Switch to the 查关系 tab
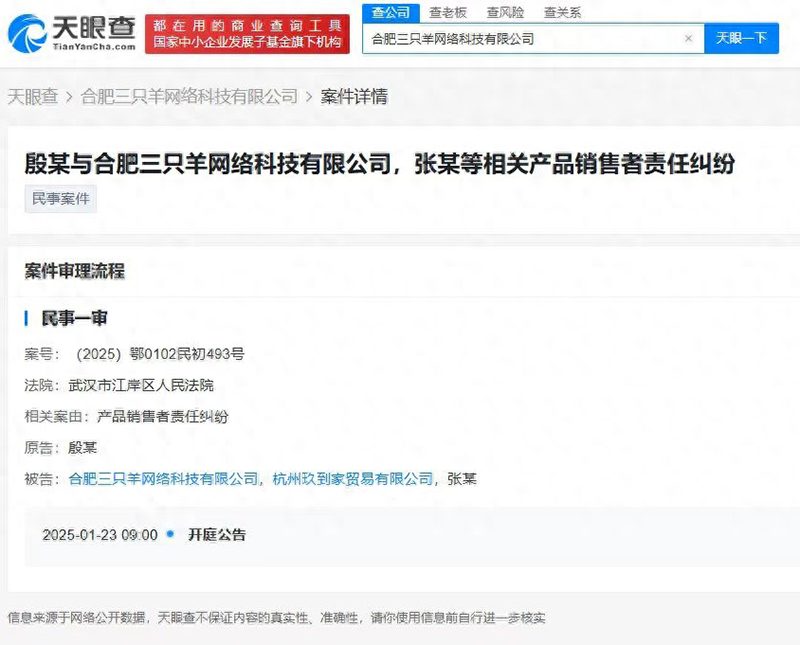The width and height of the screenshot is (800, 645). 562,12
